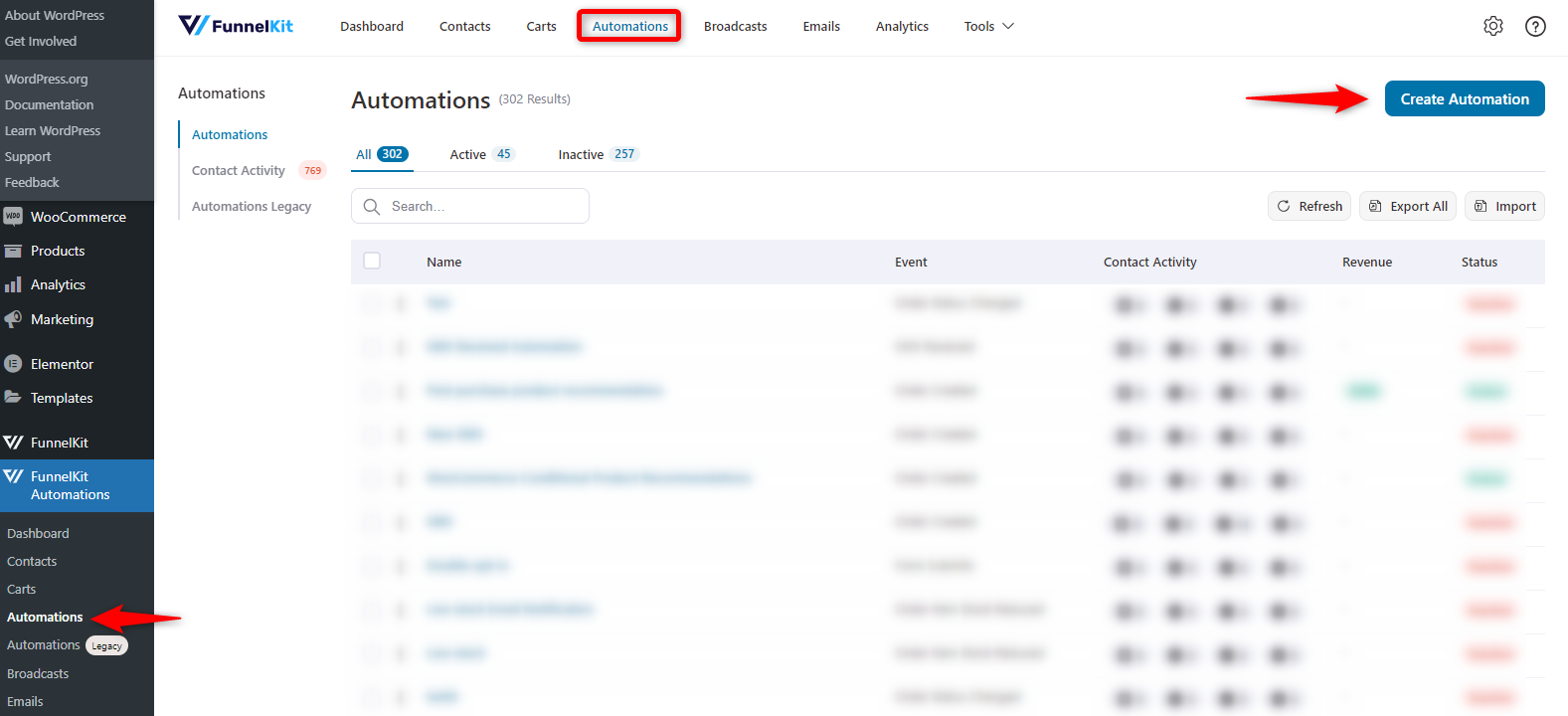Viewport: 1568px width, 716px height.
Task: Expand the Tools dropdown menu
Action: pyautogui.click(x=988, y=26)
